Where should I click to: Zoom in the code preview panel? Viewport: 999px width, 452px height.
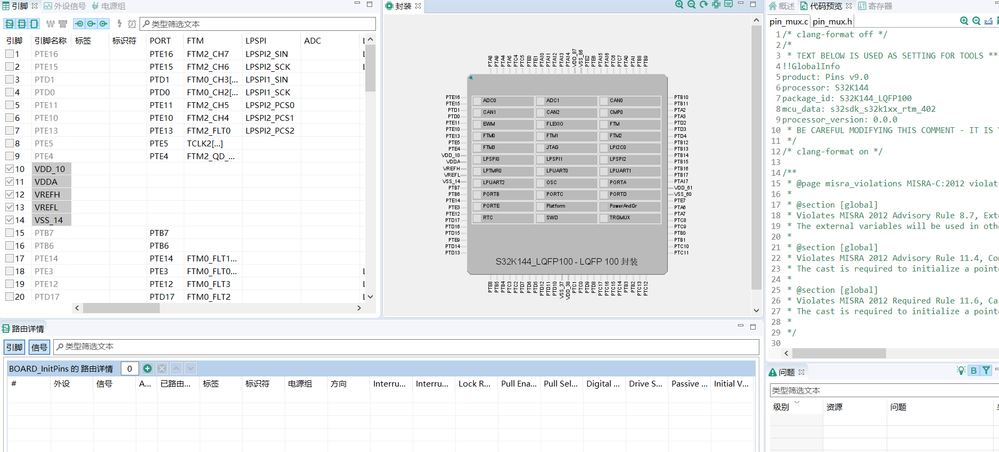pyautogui.click(x=965, y=21)
